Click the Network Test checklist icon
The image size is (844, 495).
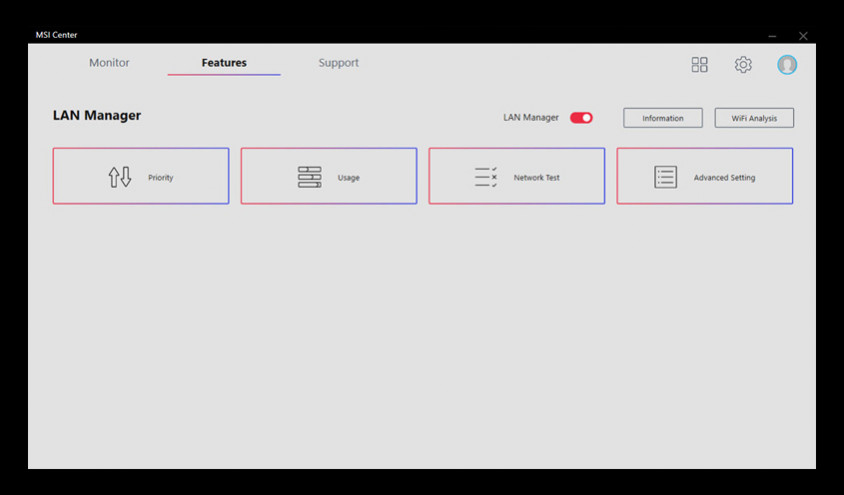486,177
